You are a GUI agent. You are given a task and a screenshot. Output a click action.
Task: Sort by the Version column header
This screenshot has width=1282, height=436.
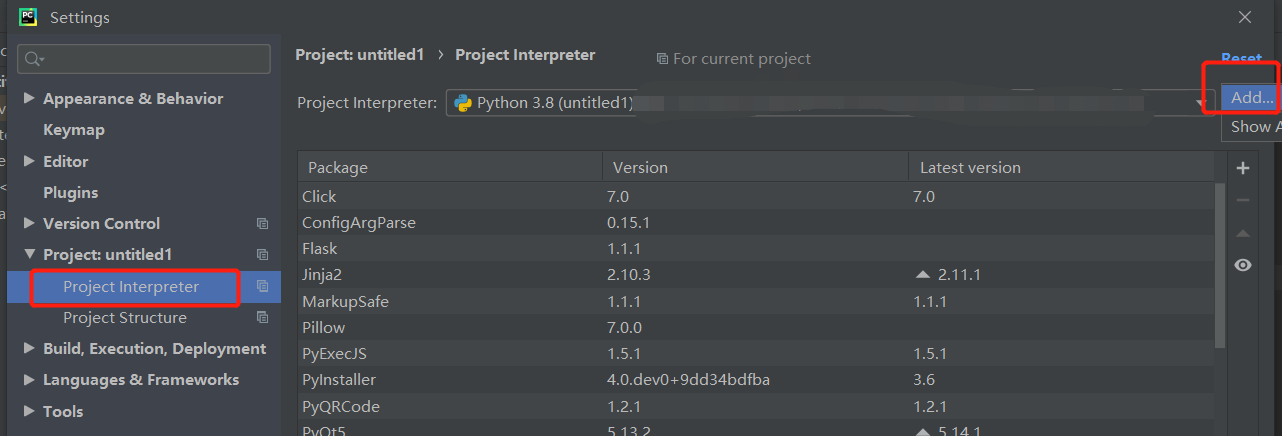point(755,167)
